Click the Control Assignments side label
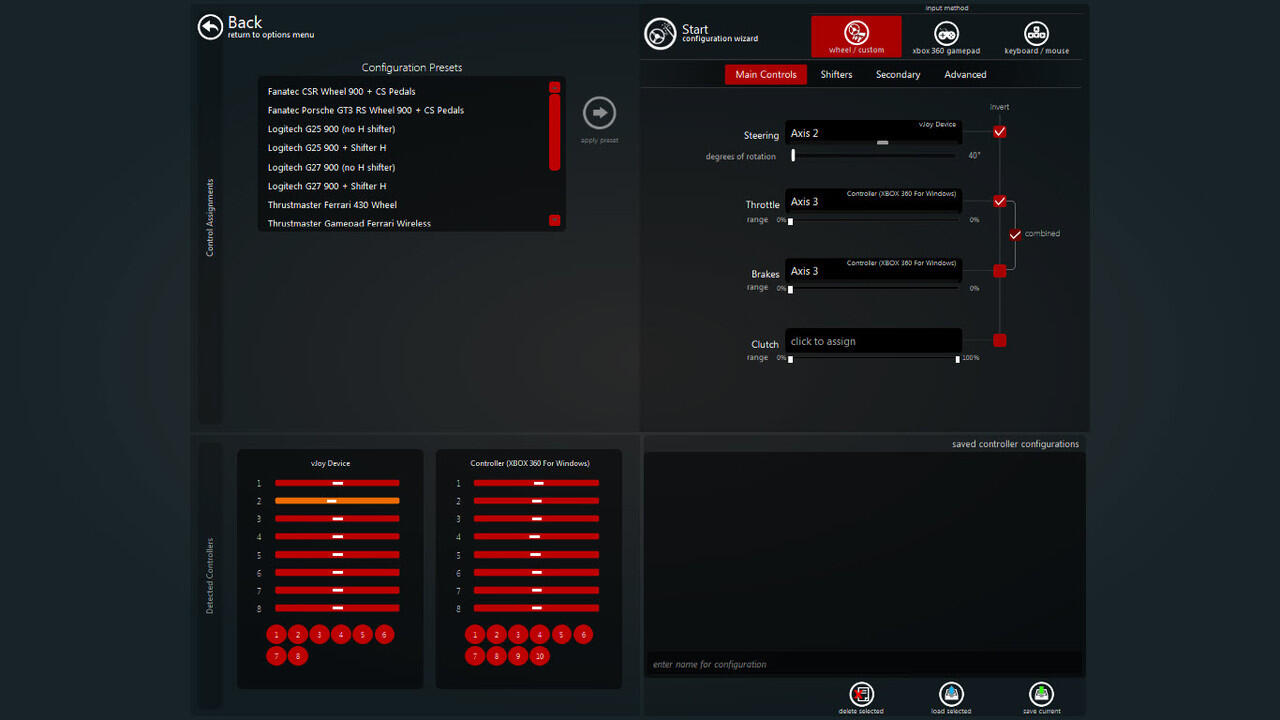This screenshot has width=1280, height=720. click(210, 218)
